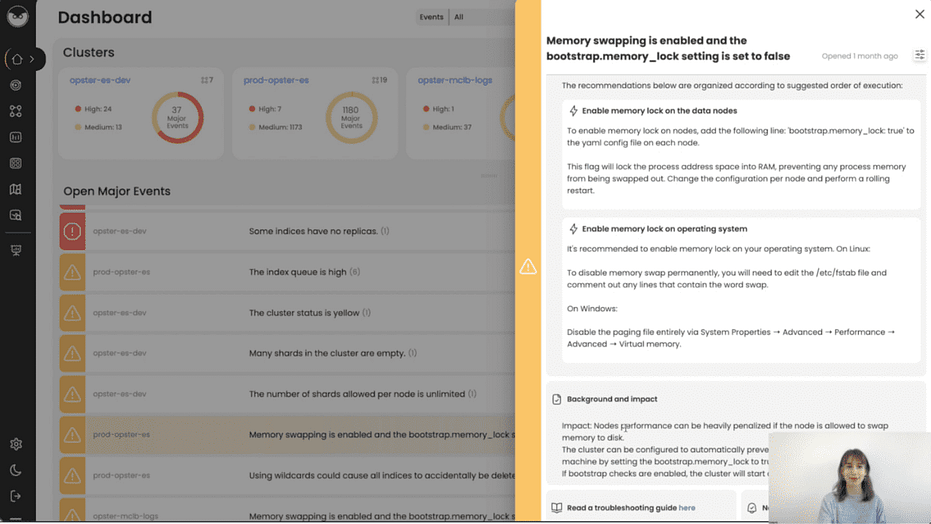Viewport: 931px width, 524px height.
Task: Expand the sidebar using the chevron arrow
Action: click(32, 59)
